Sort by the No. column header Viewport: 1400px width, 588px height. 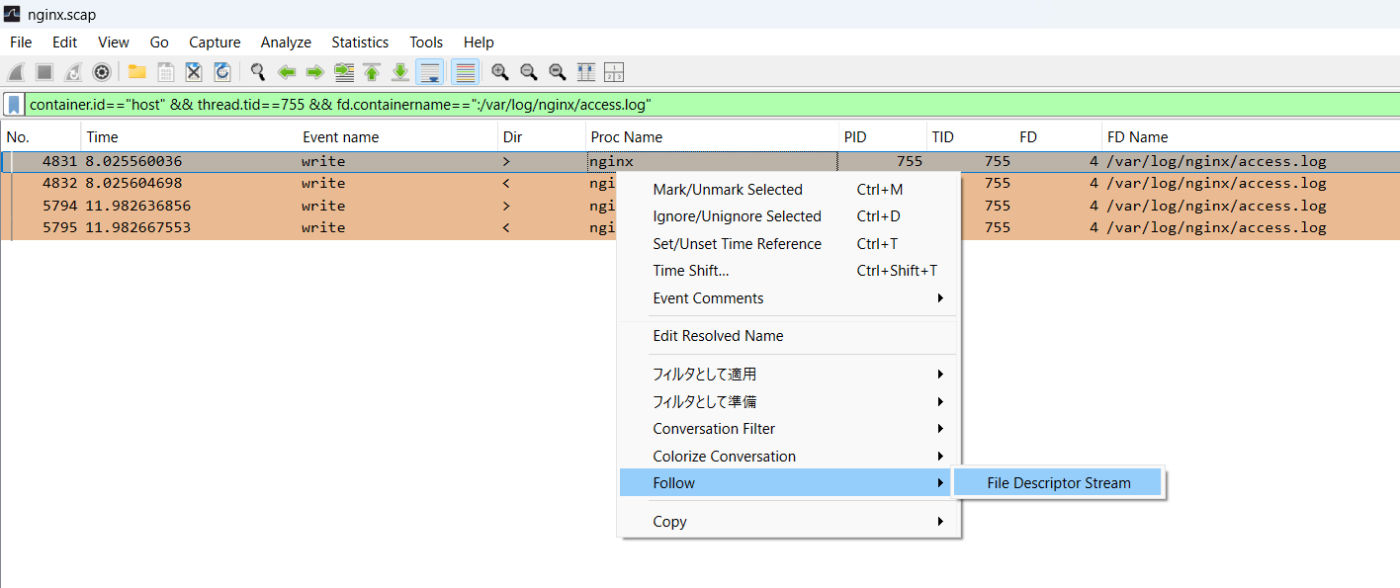click(40, 137)
